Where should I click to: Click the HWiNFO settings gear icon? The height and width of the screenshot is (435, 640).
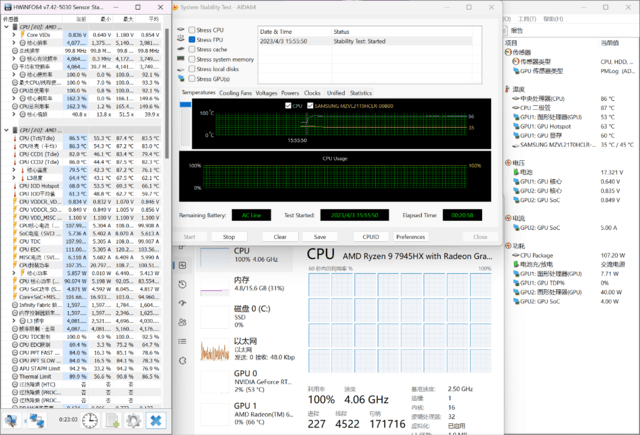point(132,421)
